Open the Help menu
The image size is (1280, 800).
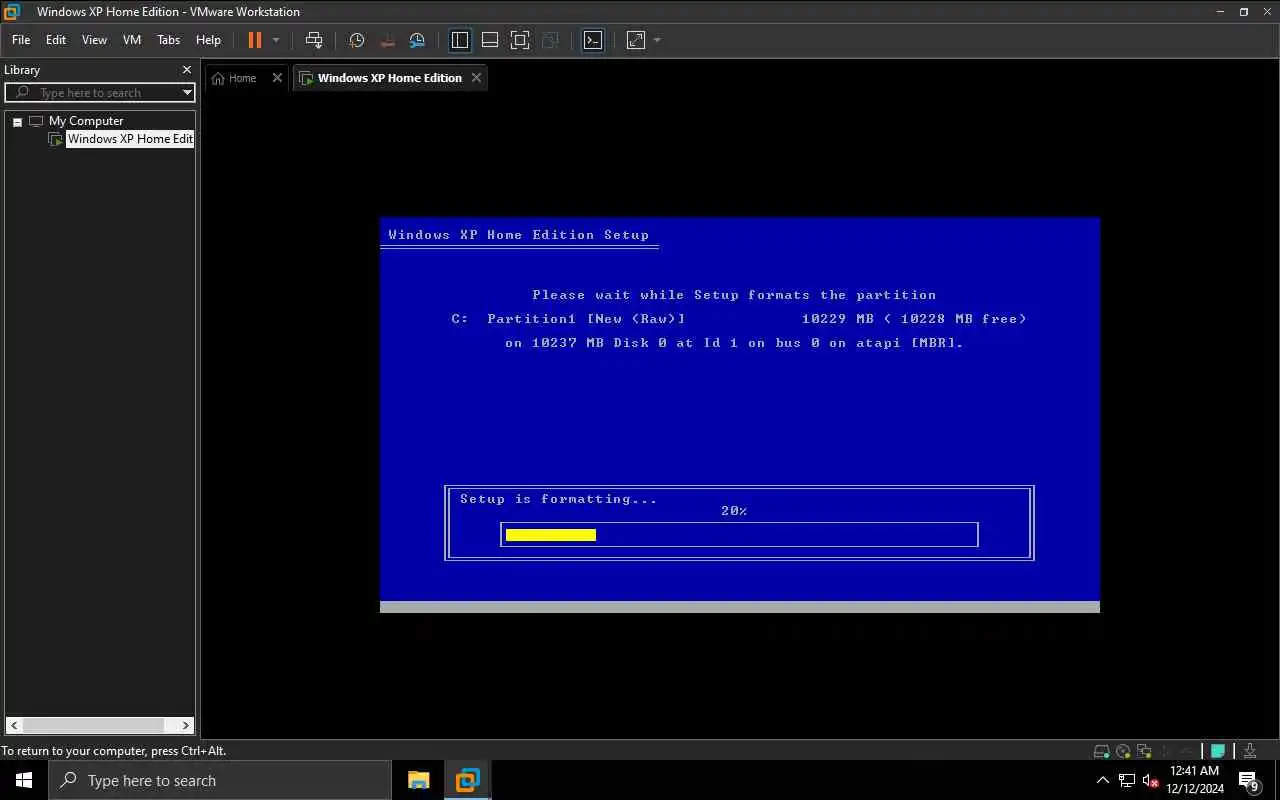[x=208, y=40]
